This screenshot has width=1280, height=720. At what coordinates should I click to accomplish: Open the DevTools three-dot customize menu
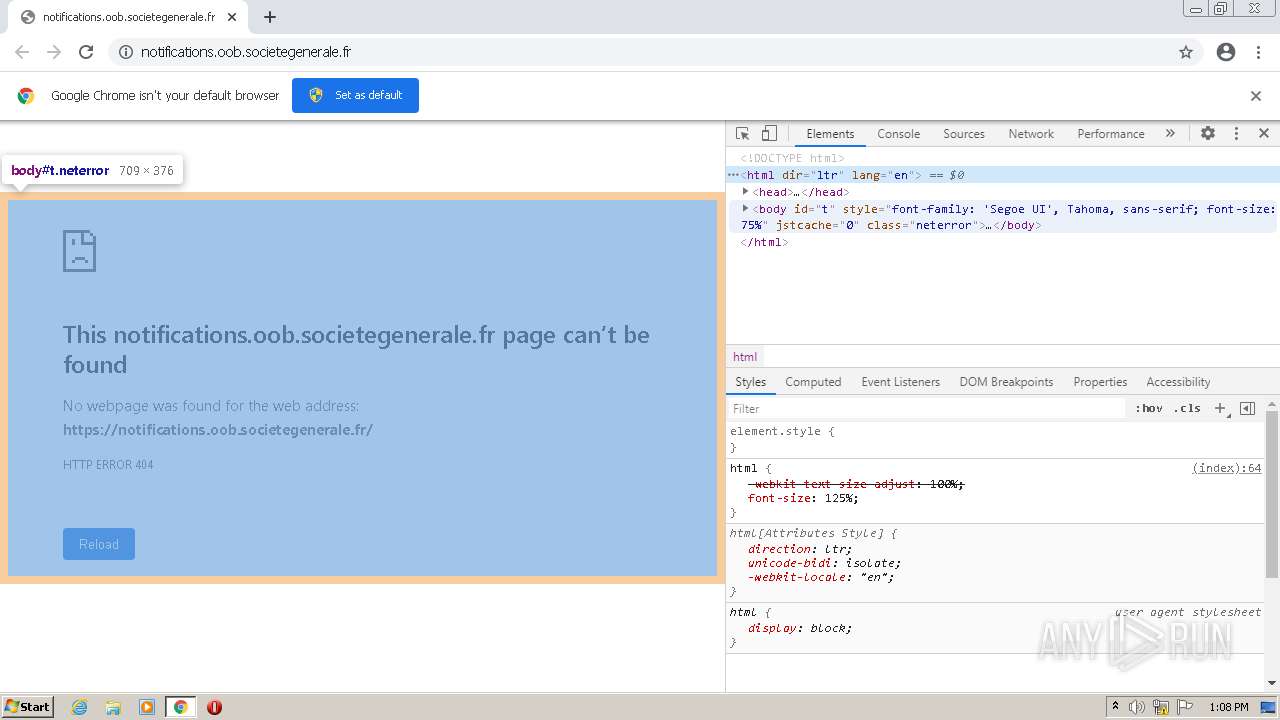pyautogui.click(x=1236, y=133)
